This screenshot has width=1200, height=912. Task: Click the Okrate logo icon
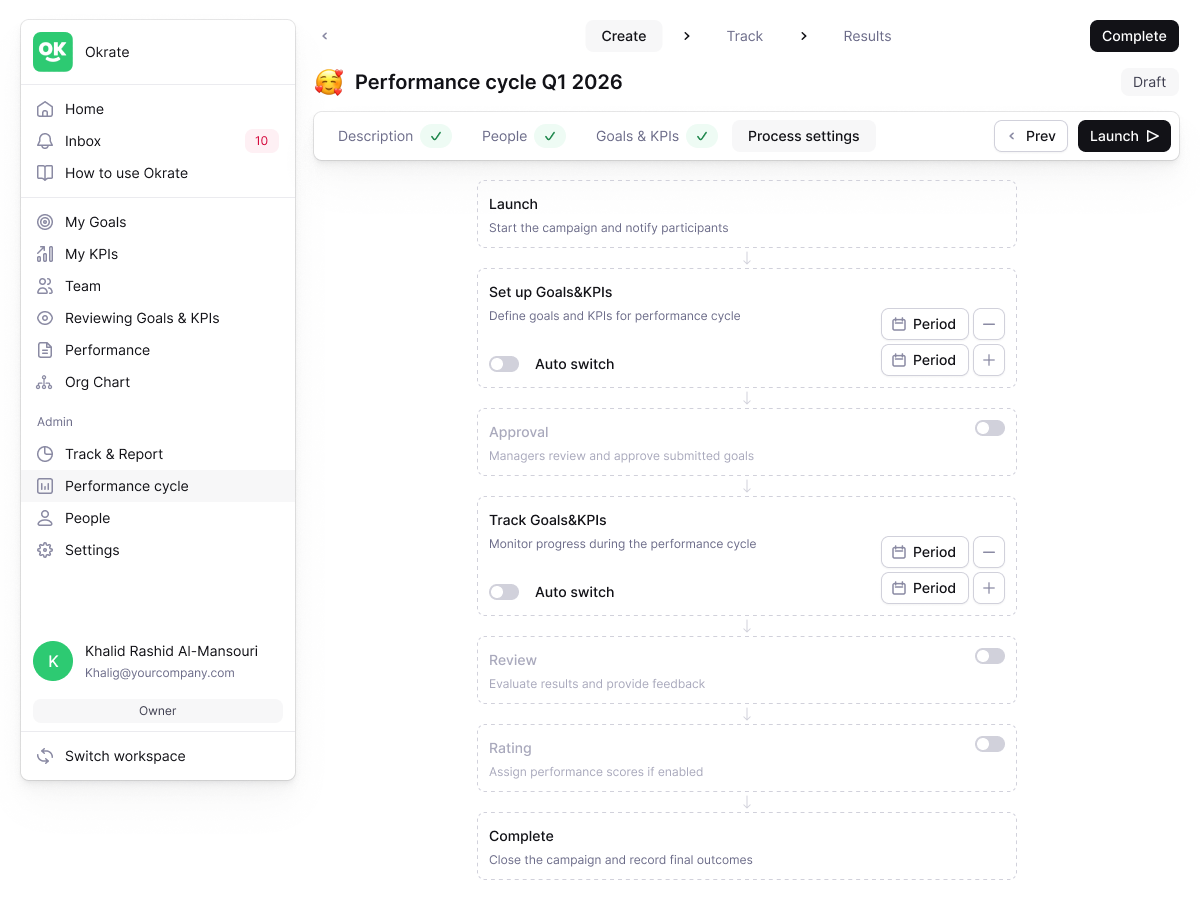point(53,52)
